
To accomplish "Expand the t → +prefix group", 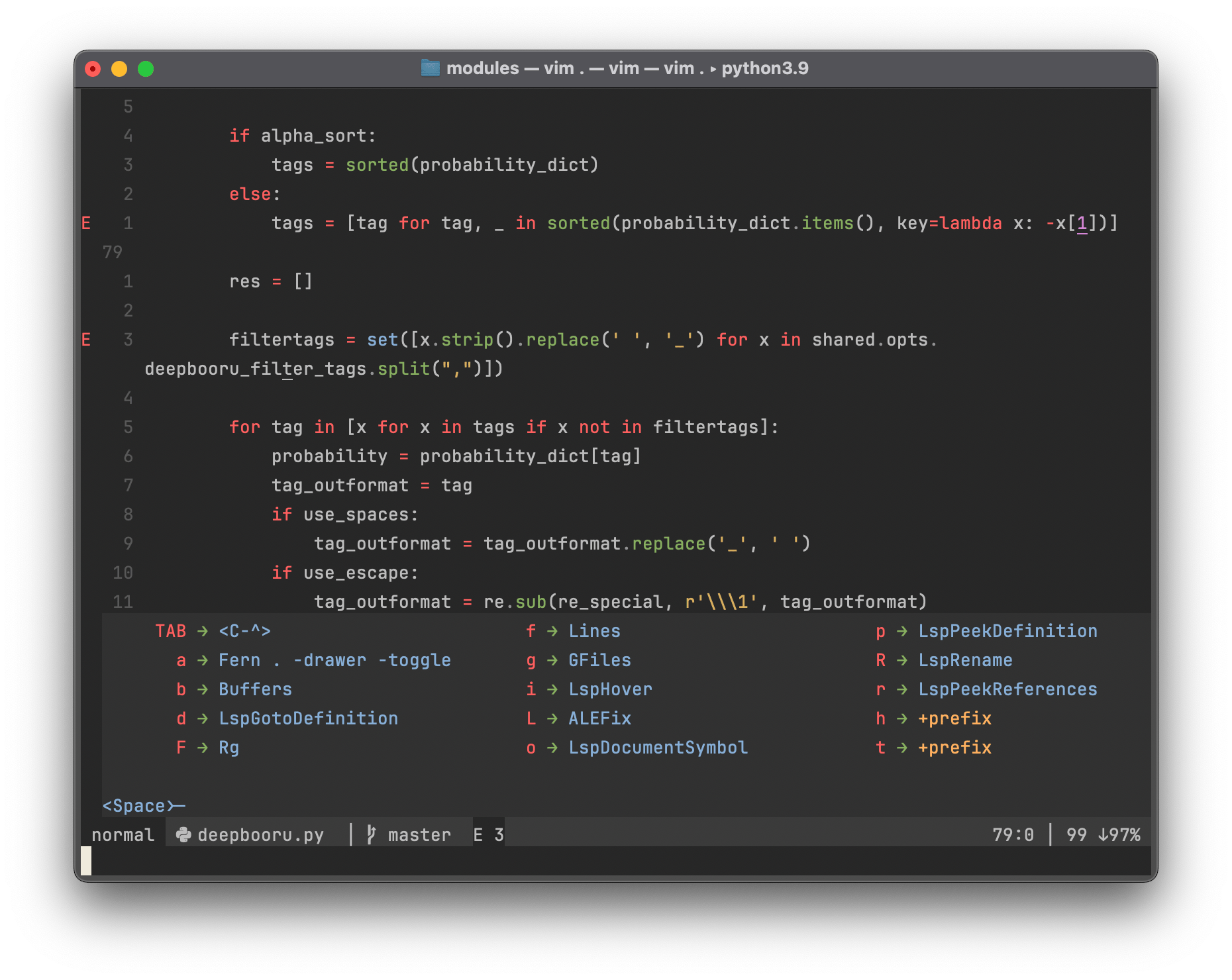I will tap(934, 748).
